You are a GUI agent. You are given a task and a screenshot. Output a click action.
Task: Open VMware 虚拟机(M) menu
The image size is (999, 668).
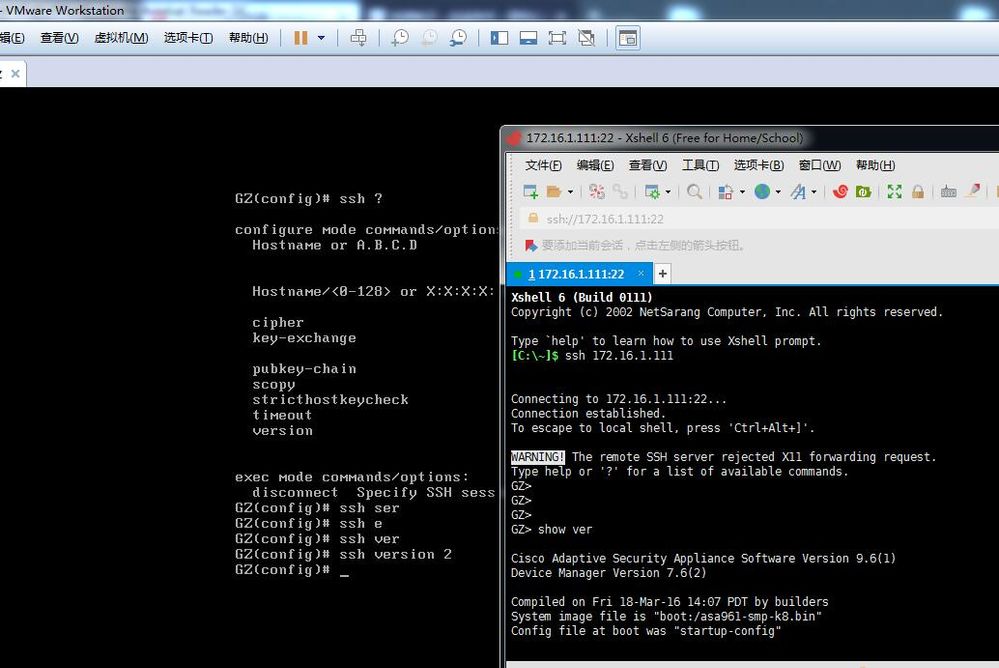tap(121, 38)
